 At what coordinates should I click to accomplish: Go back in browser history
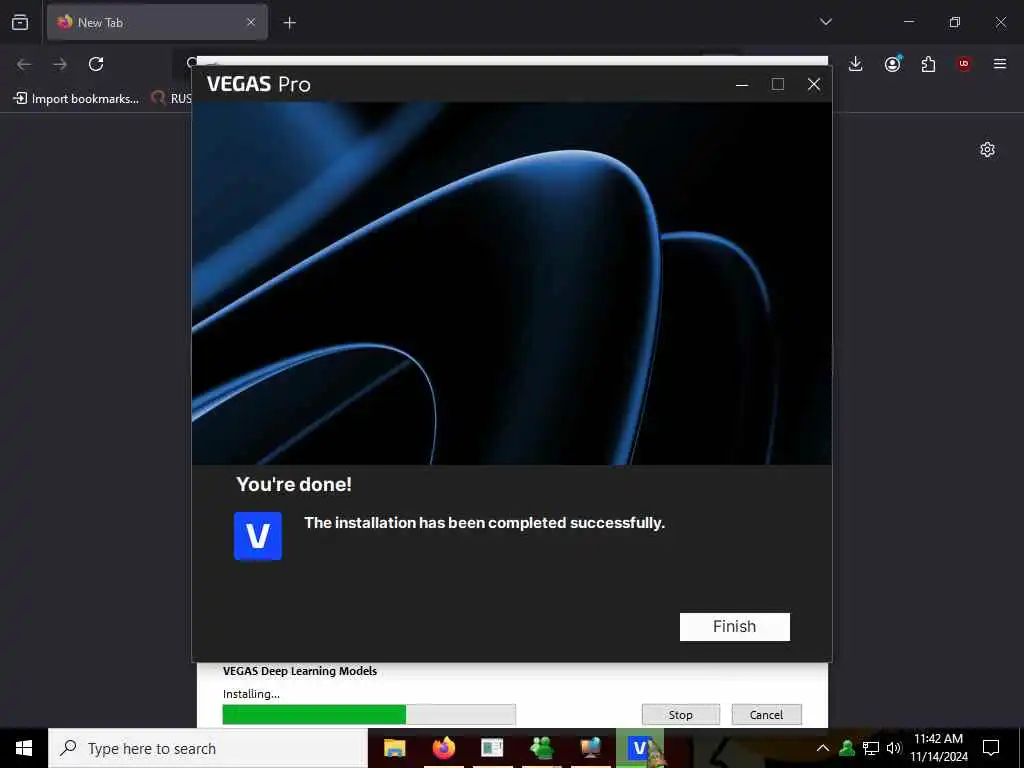[24, 64]
